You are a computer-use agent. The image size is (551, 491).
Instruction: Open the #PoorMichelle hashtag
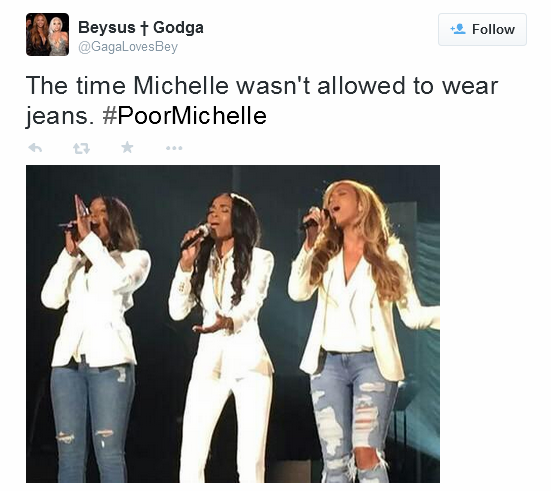point(184,116)
